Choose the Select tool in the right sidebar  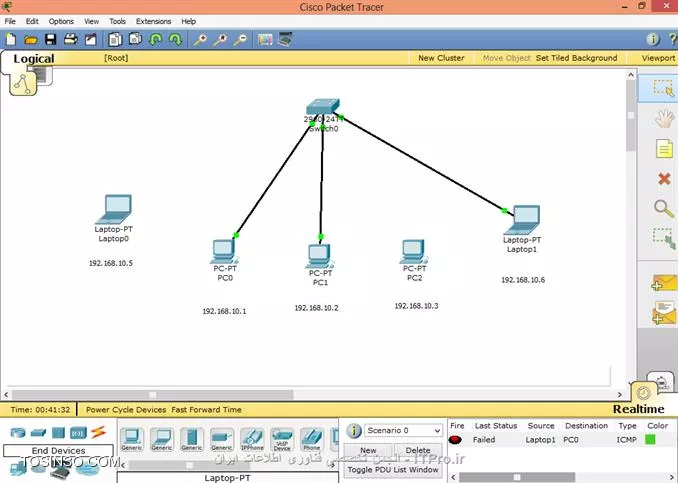663,89
